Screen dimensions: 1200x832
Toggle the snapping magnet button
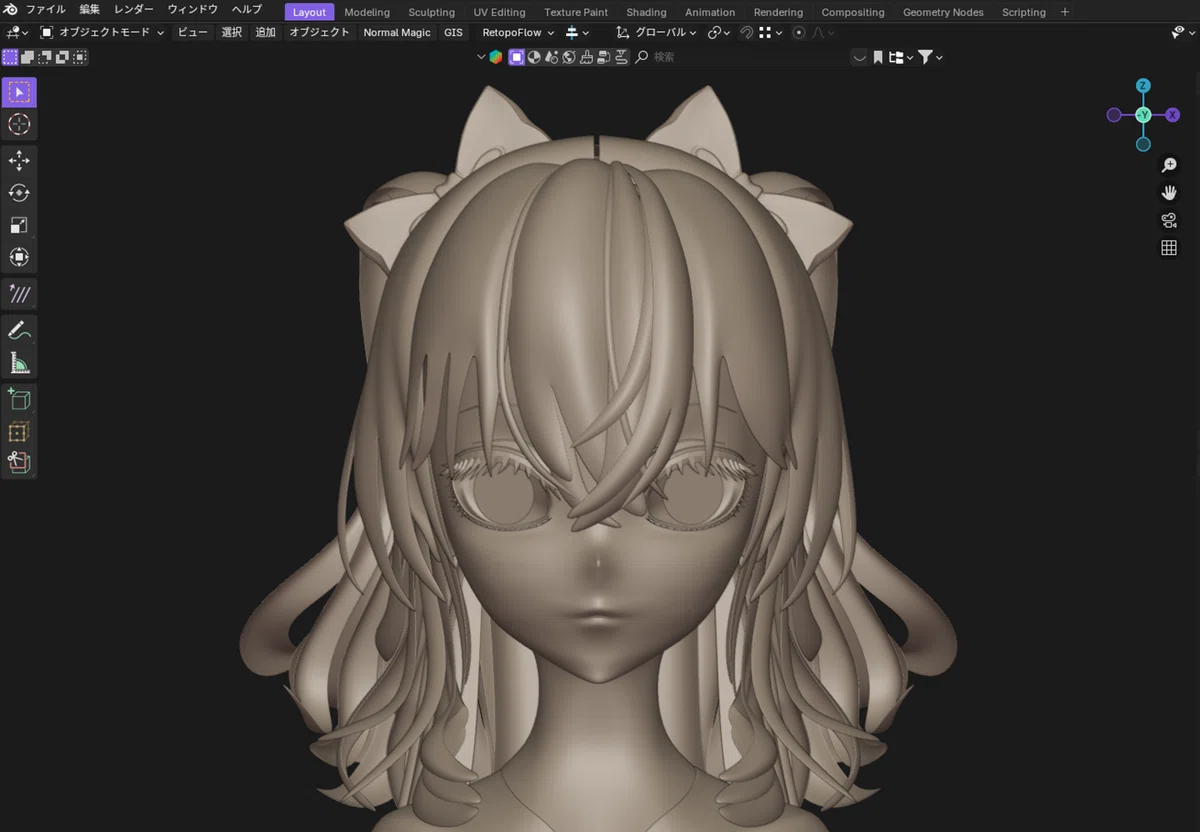[x=746, y=33]
